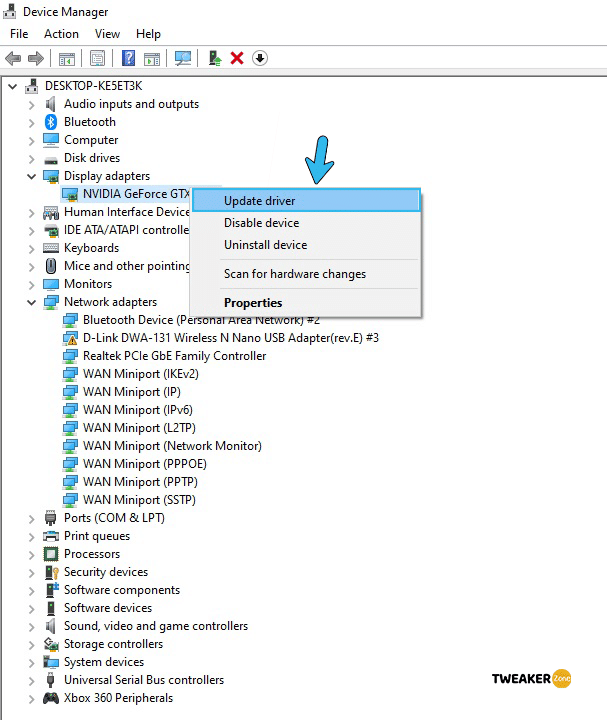The height and width of the screenshot is (720, 607).
Task: Click the Processors chip icon
Action: (x=51, y=554)
